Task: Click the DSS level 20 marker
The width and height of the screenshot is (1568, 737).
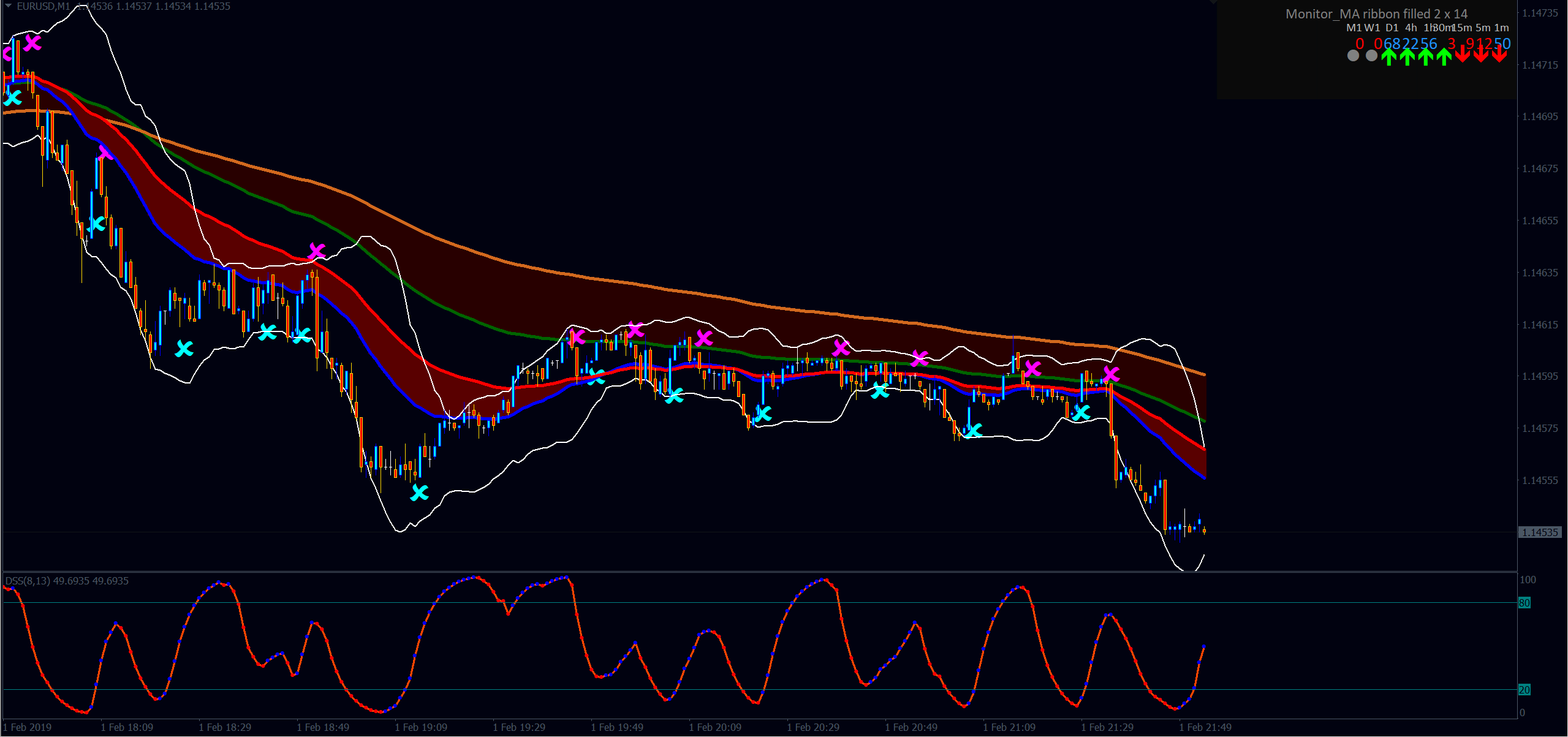Action: click(1524, 690)
